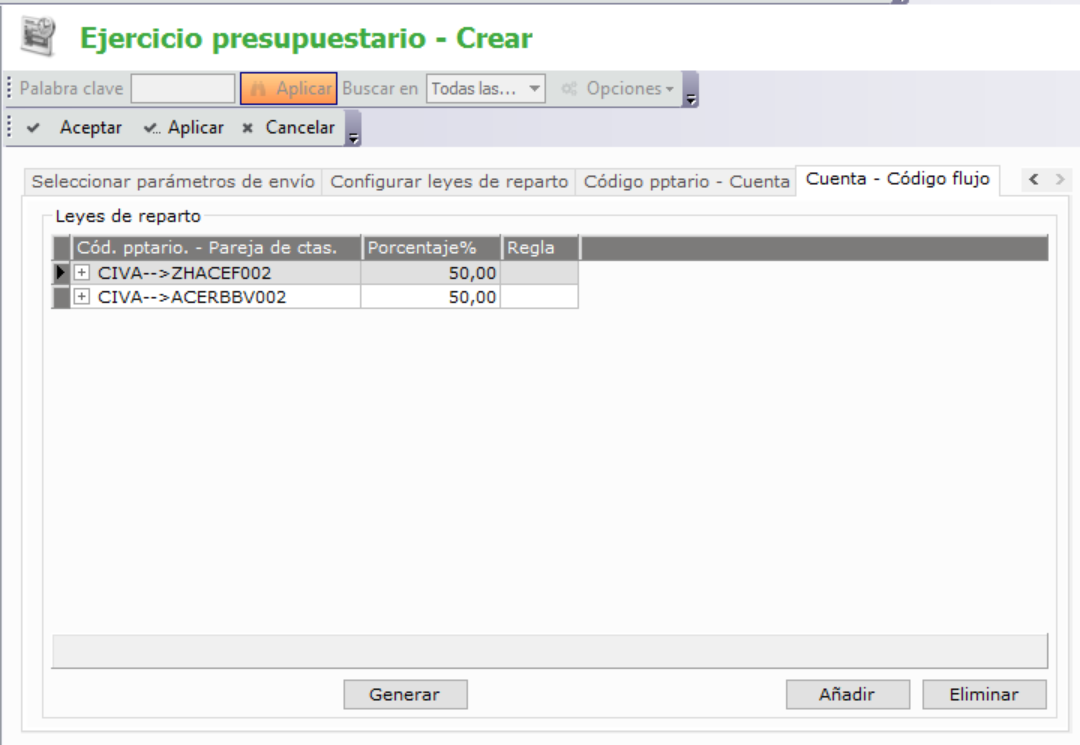The image size is (1080, 745).
Task: Click the binoculars icon on Aplicar search
Action: [258, 89]
